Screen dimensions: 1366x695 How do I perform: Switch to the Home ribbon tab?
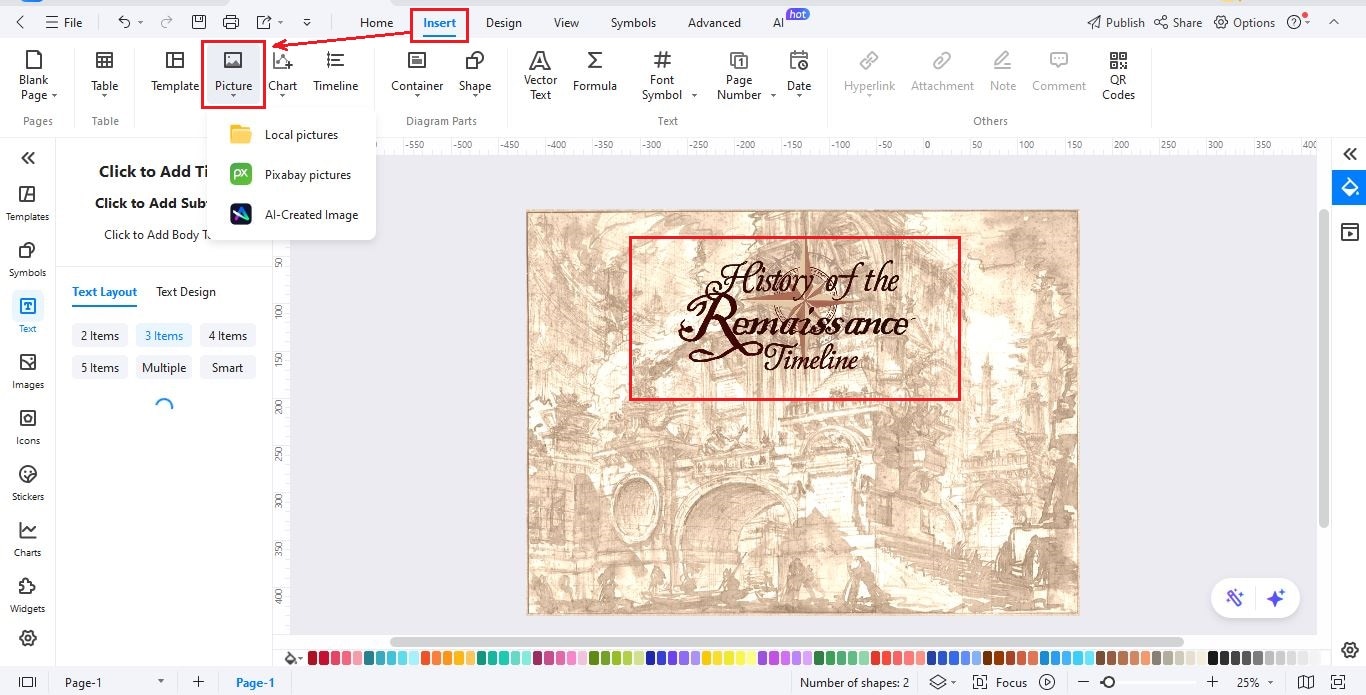[x=376, y=22]
